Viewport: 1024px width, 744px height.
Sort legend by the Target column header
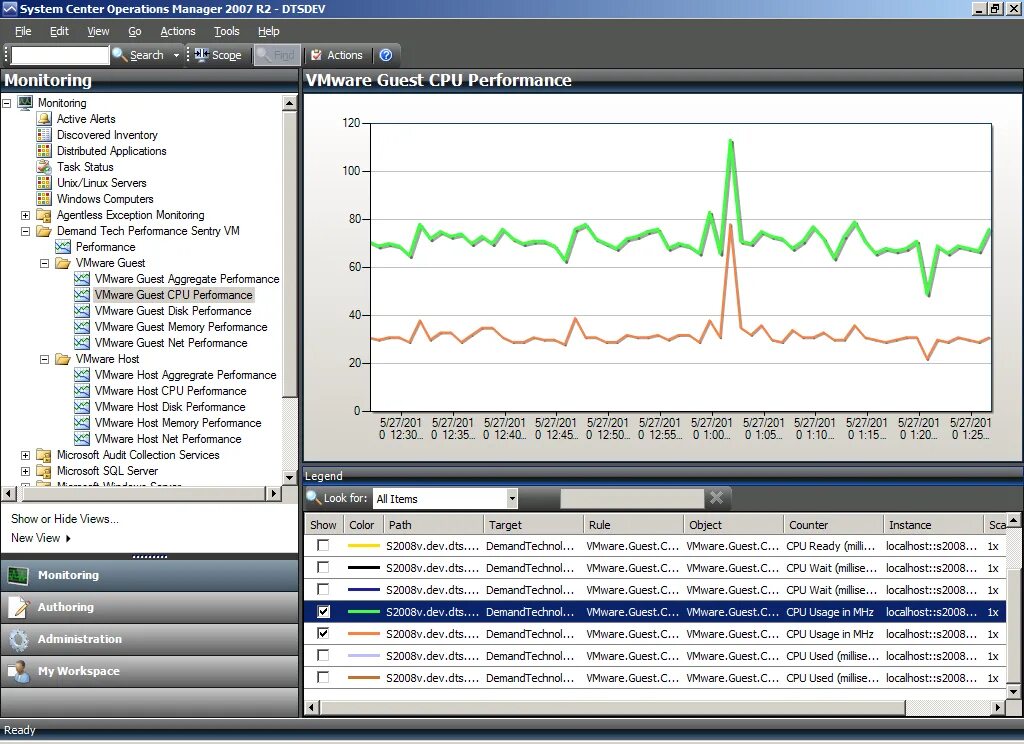coord(533,525)
